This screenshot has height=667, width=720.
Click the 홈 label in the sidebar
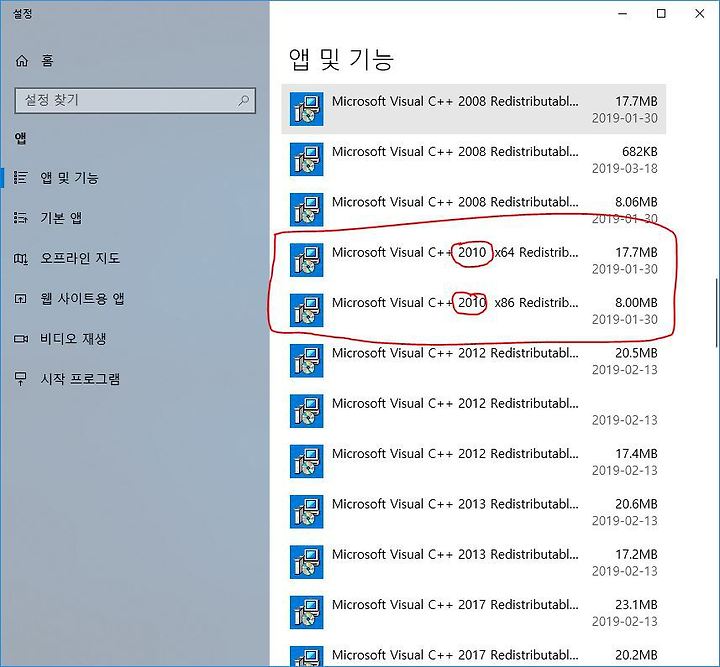47,61
